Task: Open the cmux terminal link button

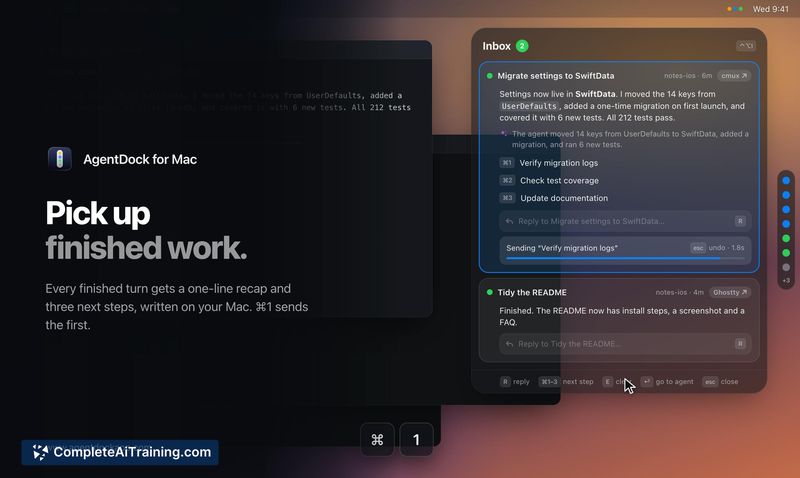Action: click(x=734, y=76)
